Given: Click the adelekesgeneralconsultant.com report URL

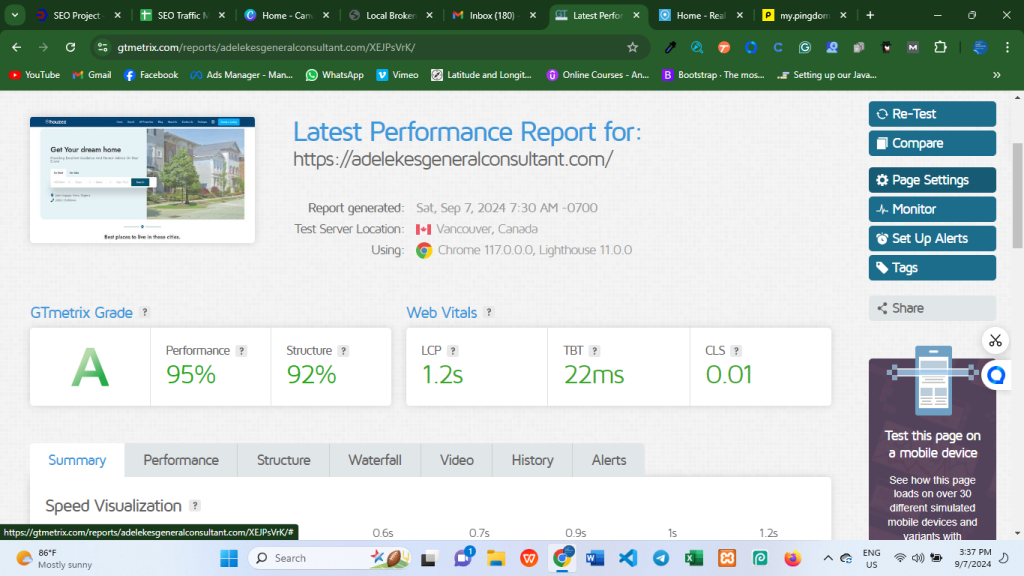Looking at the screenshot, I should pyautogui.click(x=453, y=159).
